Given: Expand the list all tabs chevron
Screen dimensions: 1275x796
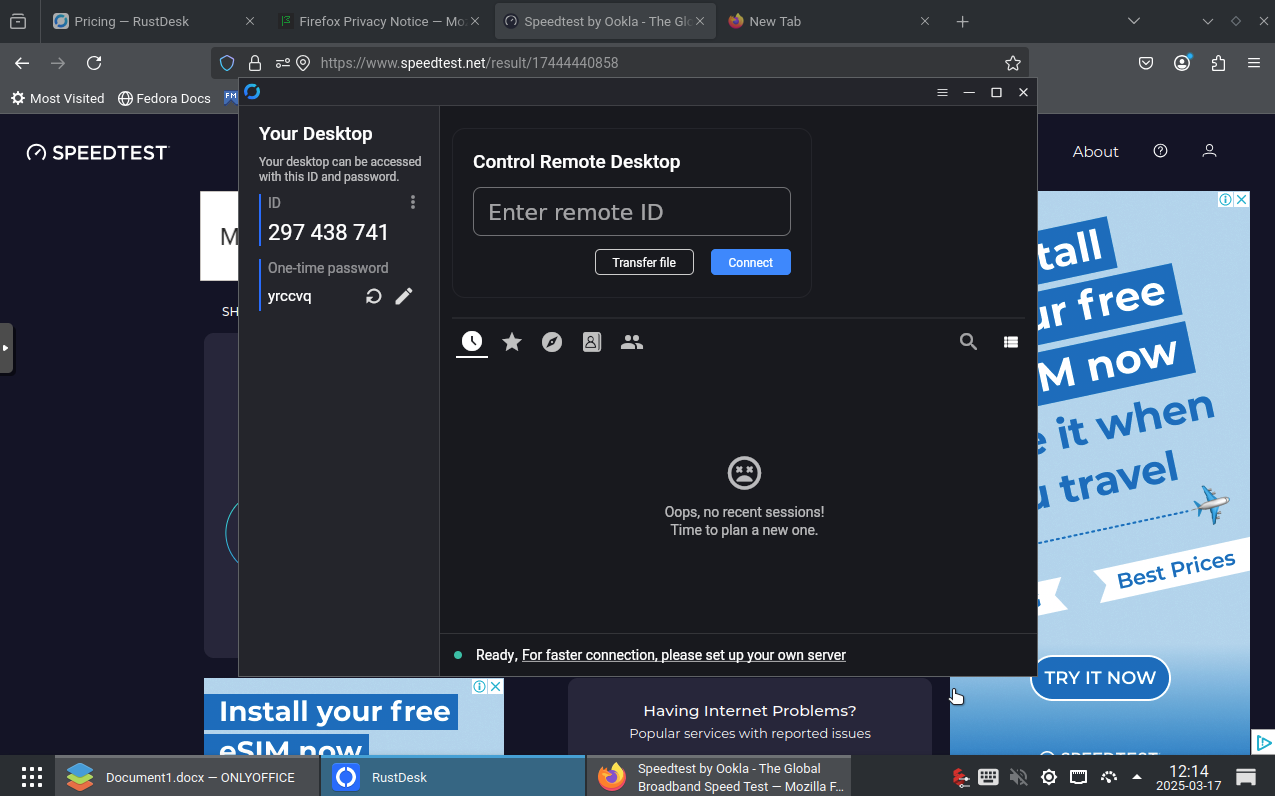Looking at the screenshot, I should (1133, 21).
